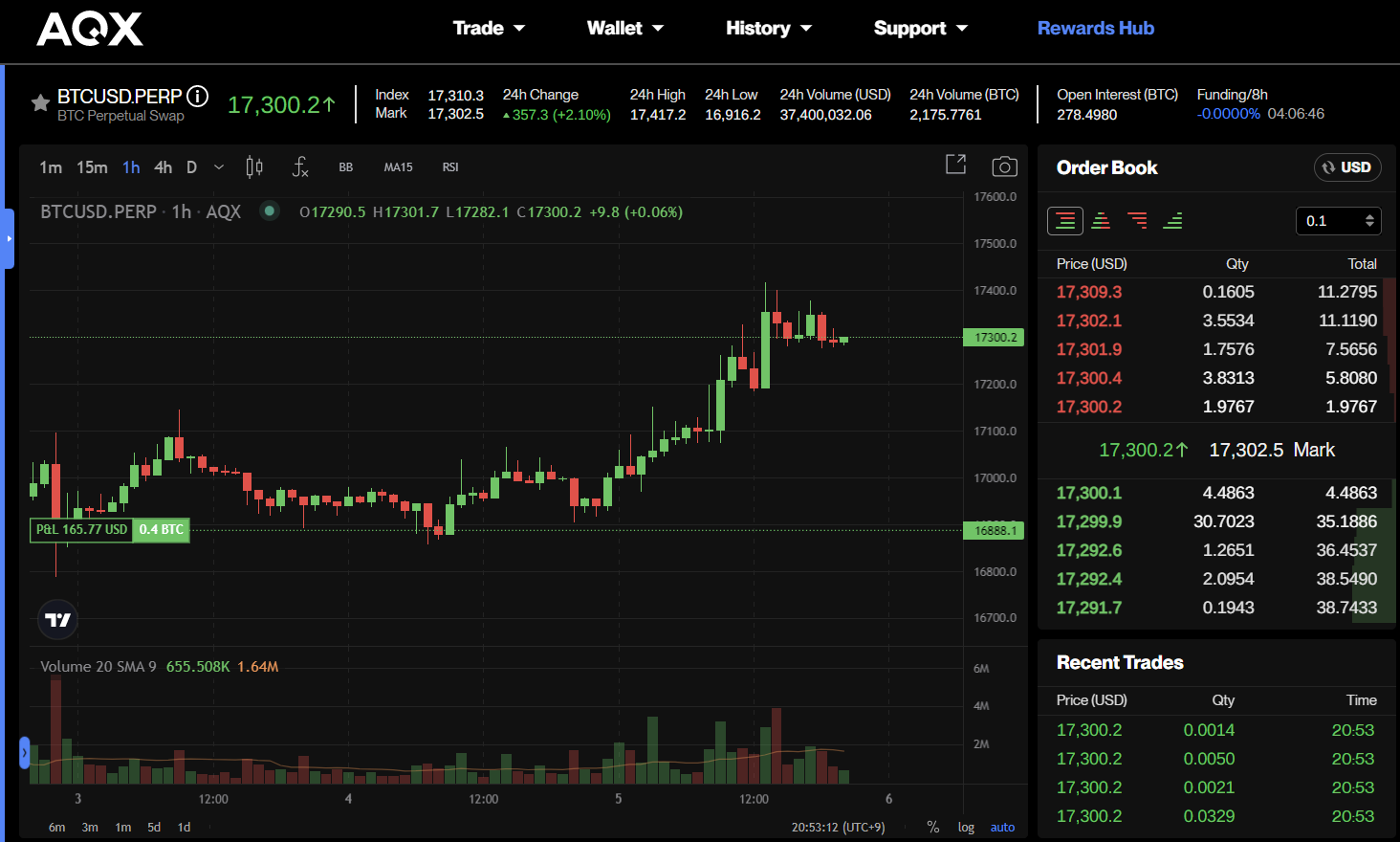Toggle Bollinger Bands BB indicator
The width and height of the screenshot is (1400, 842).
346,167
